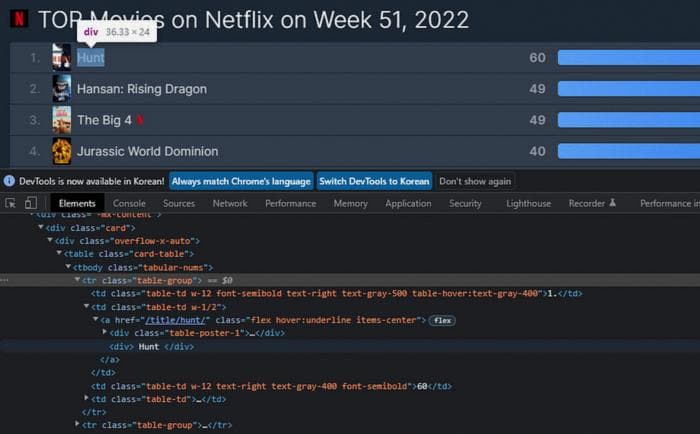This screenshot has width=700, height=434.
Task: Switch to the Performance tab
Action: [x=291, y=204]
